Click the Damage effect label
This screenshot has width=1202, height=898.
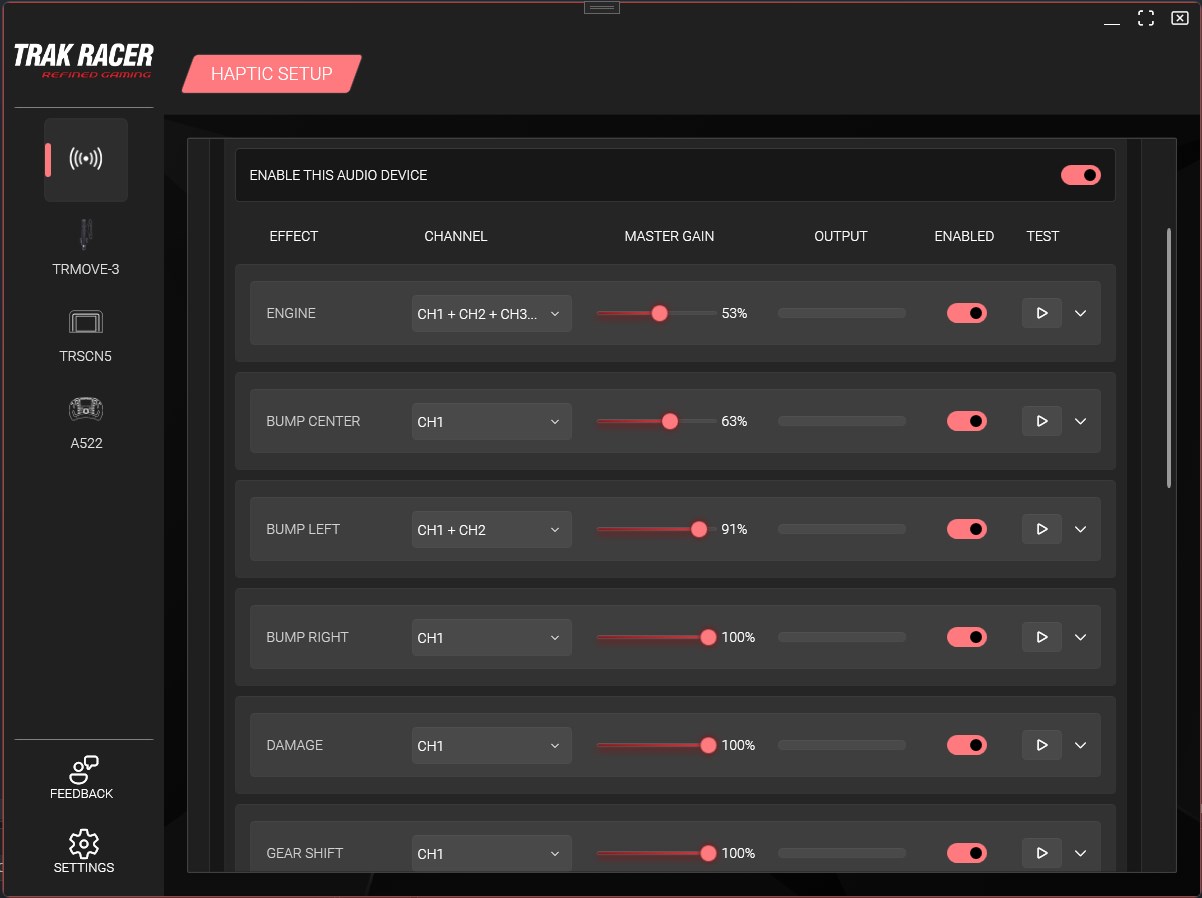tap(295, 745)
